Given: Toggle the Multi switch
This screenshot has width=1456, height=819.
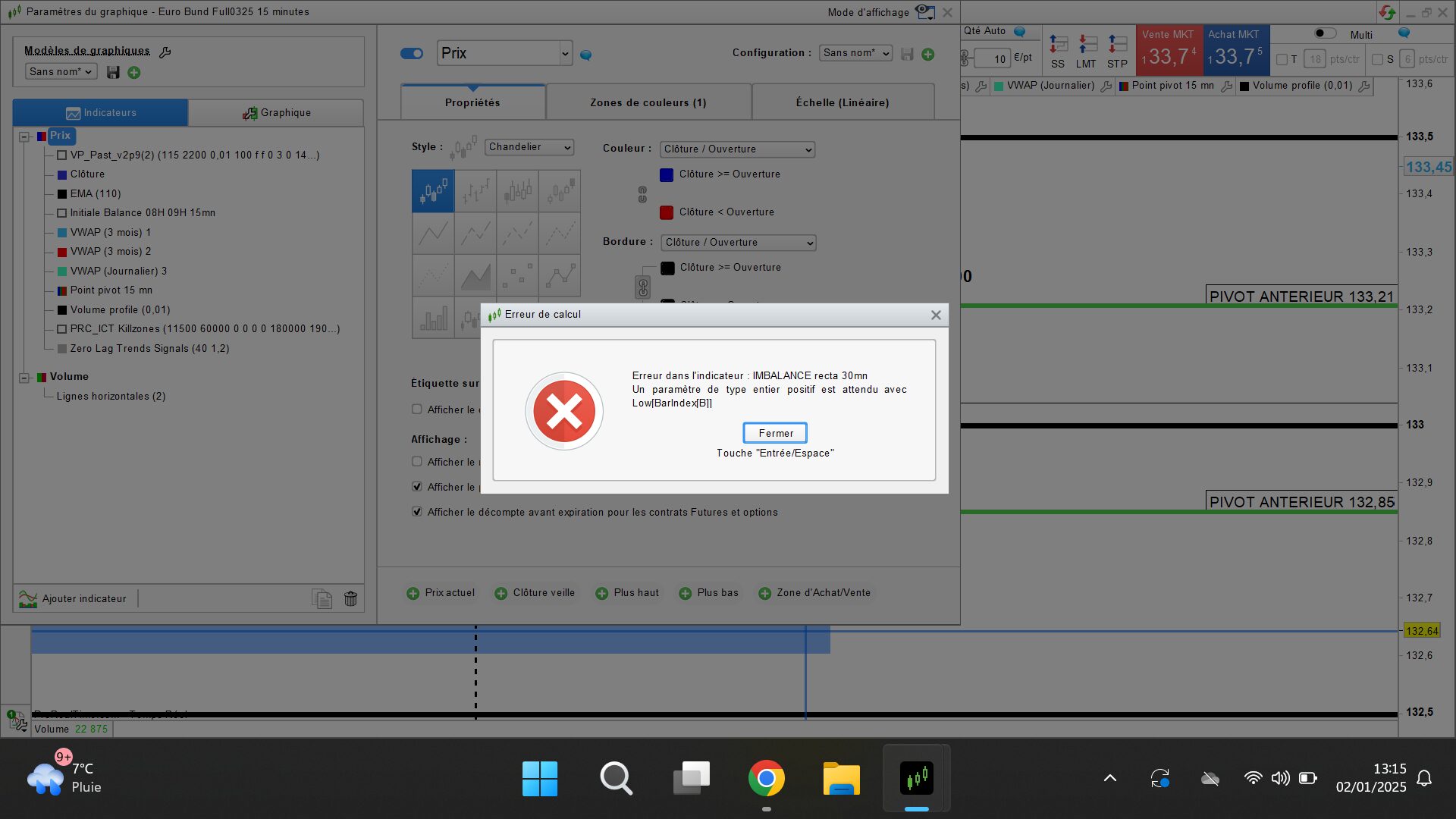Looking at the screenshot, I should pos(1324,34).
